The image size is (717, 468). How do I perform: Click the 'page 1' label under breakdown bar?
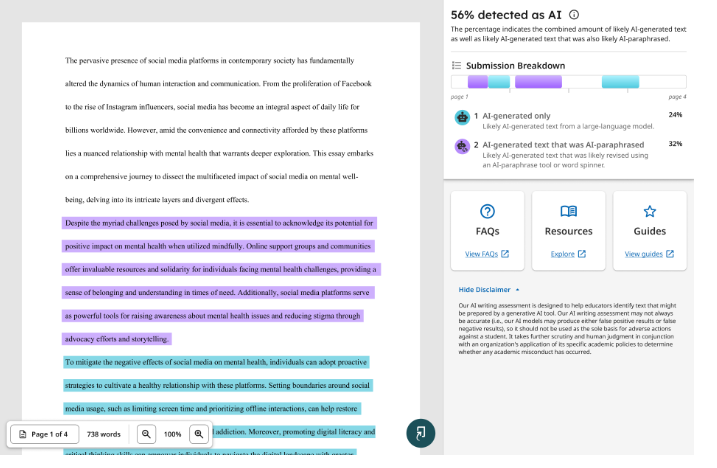point(460,97)
